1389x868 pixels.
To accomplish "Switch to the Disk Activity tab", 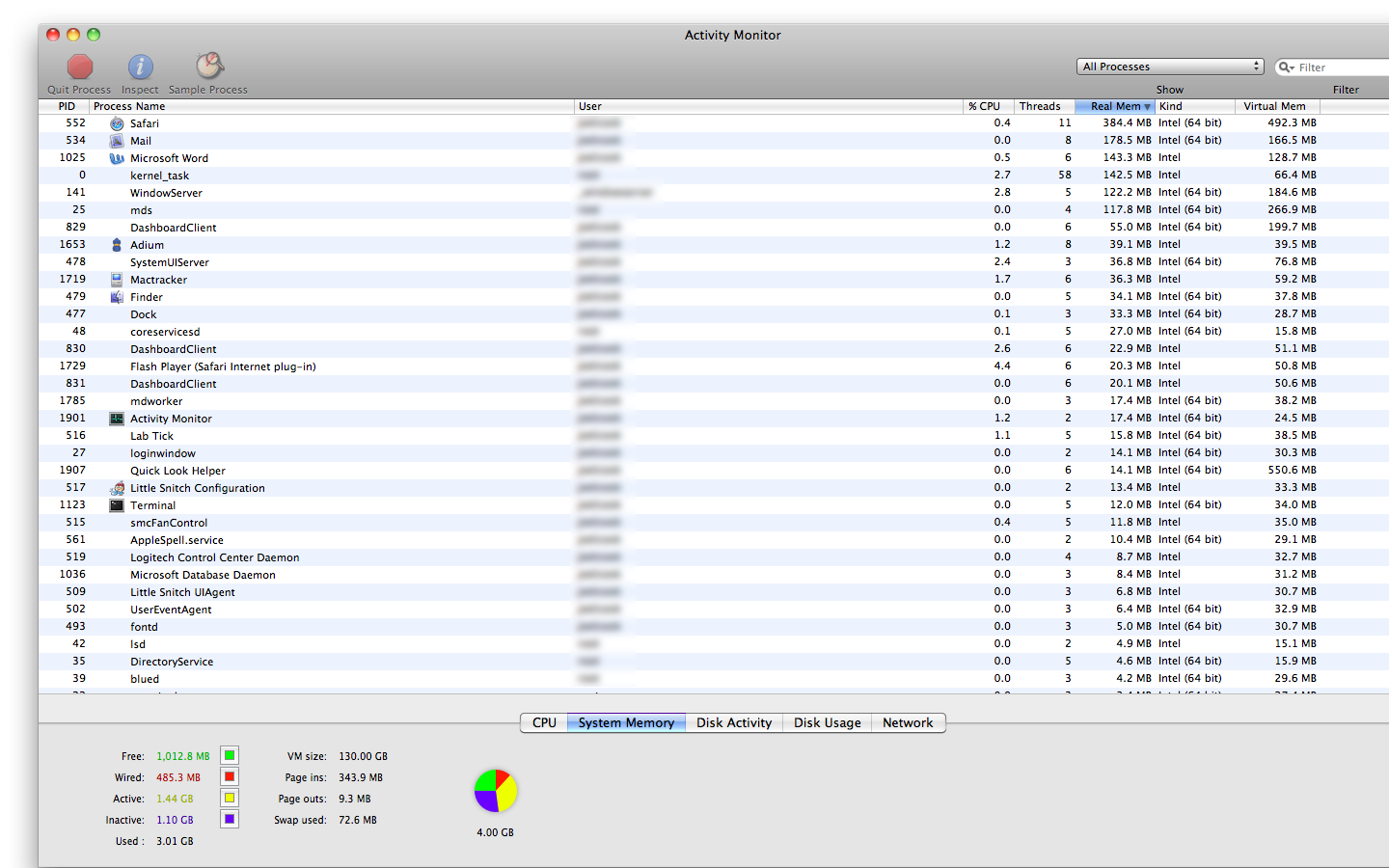I will click(734, 722).
